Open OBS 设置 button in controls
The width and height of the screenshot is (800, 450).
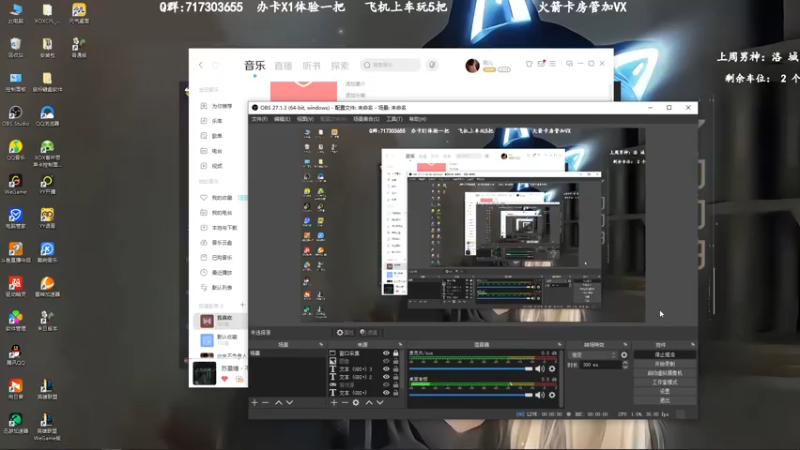click(x=665, y=391)
